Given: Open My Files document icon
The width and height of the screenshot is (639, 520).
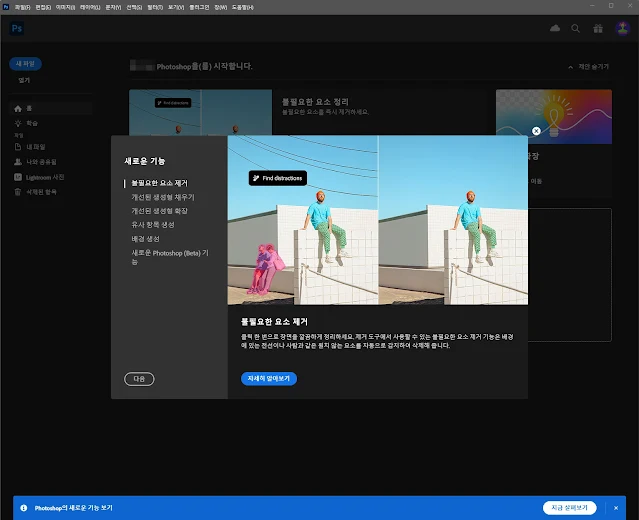Looking at the screenshot, I should (x=18, y=147).
